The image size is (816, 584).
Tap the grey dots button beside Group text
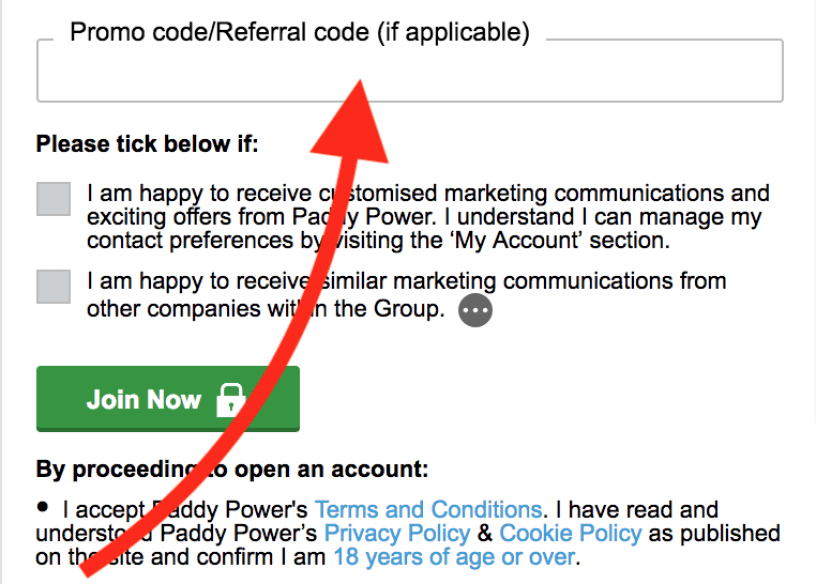point(475,309)
